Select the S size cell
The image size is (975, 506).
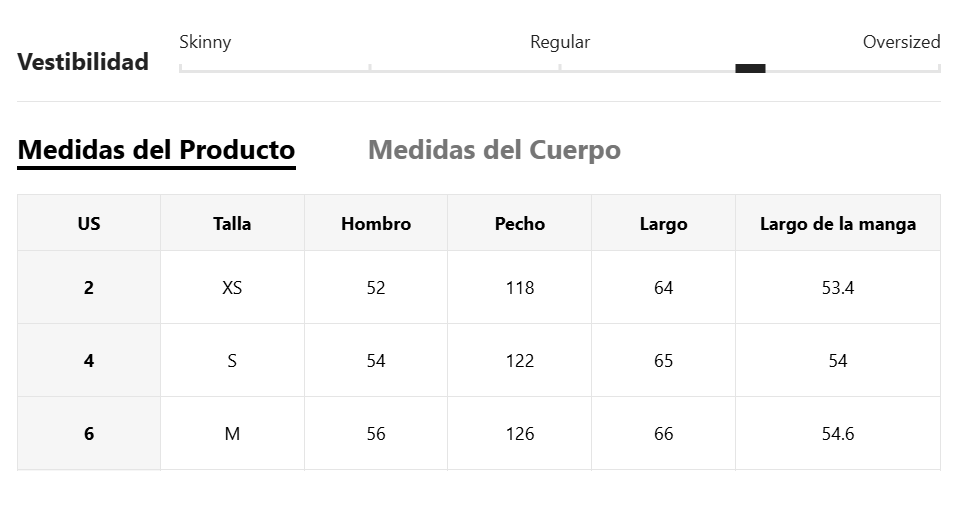click(x=232, y=361)
